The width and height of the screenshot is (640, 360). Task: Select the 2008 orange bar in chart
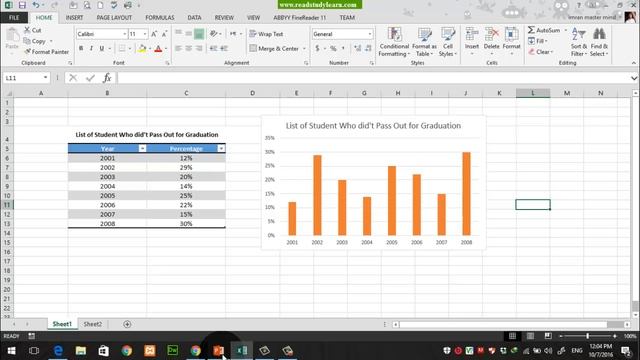(466, 194)
